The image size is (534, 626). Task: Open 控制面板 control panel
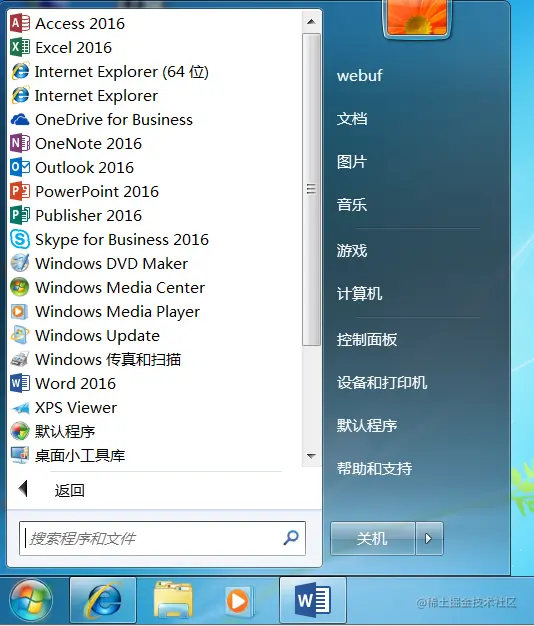pyautogui.click(x=367, y=340)
